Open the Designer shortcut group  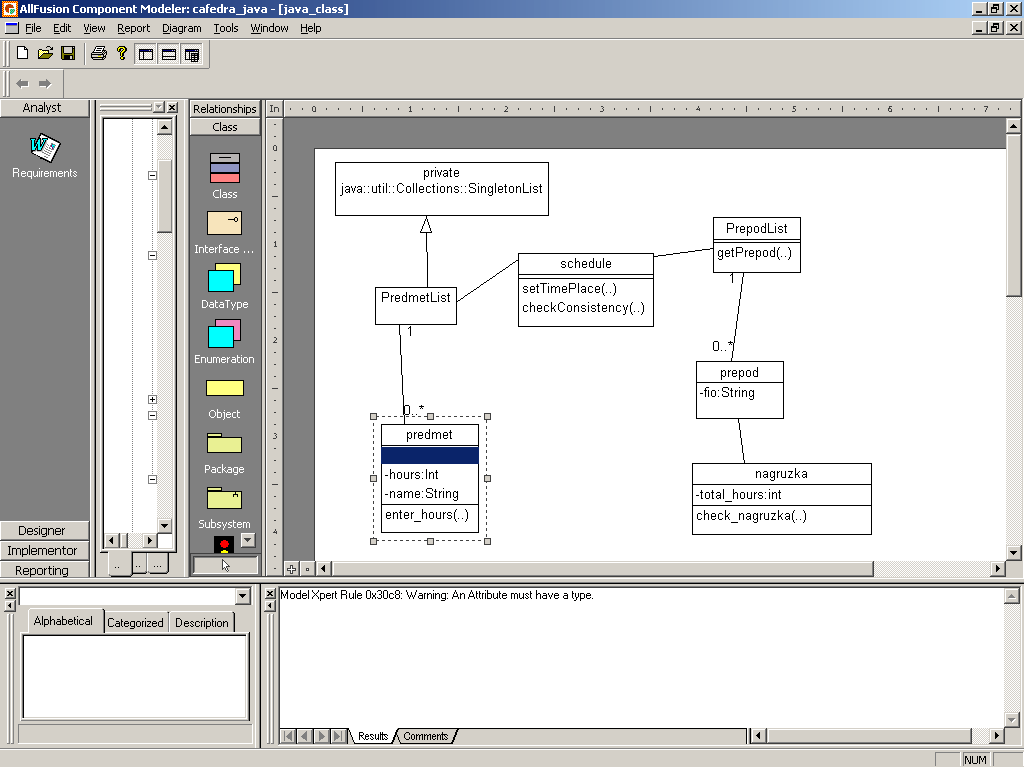[42, 530]
